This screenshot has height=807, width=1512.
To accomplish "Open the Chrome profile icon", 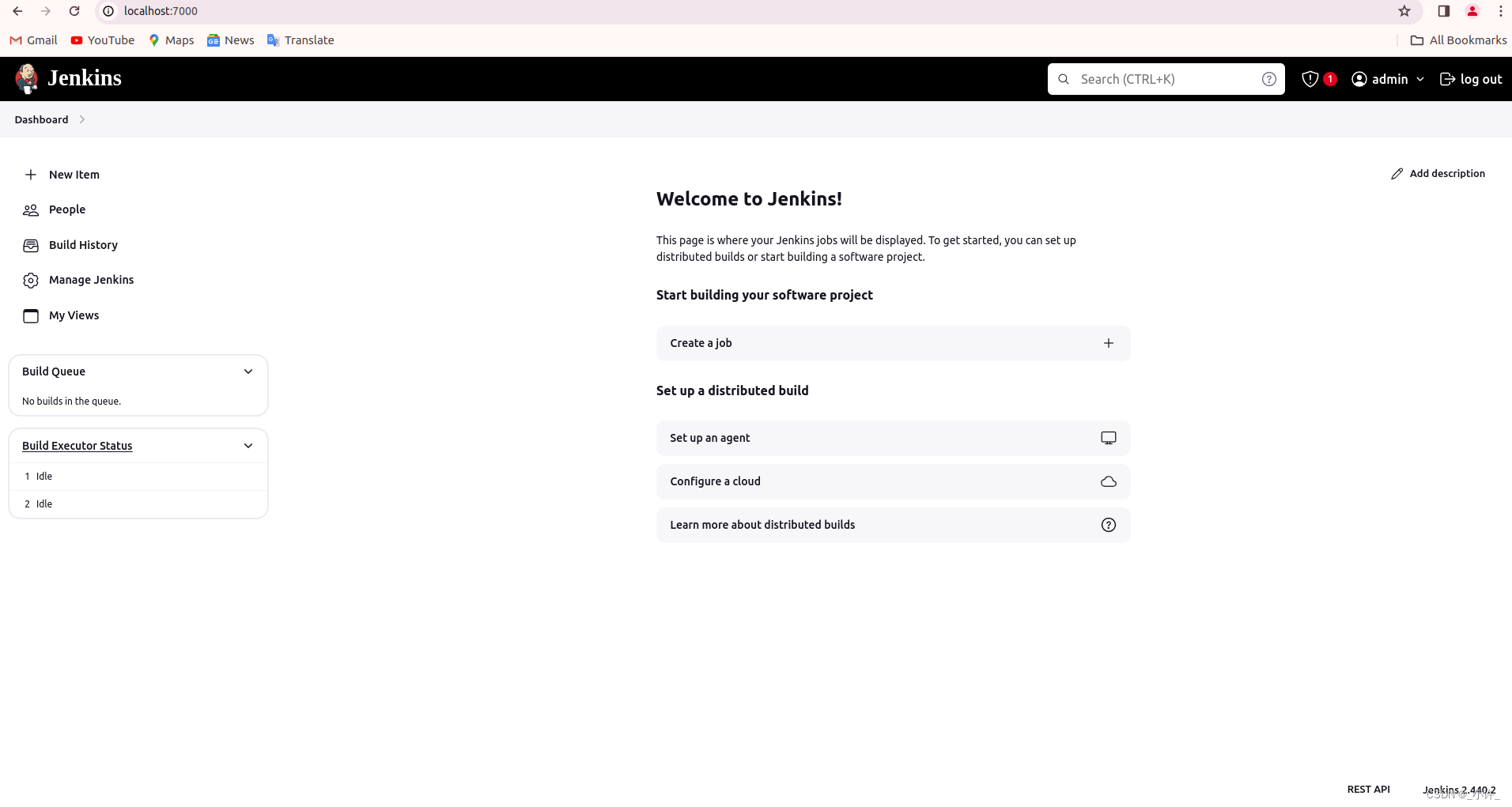I will pyautogui.click(x=1472, y=11).
